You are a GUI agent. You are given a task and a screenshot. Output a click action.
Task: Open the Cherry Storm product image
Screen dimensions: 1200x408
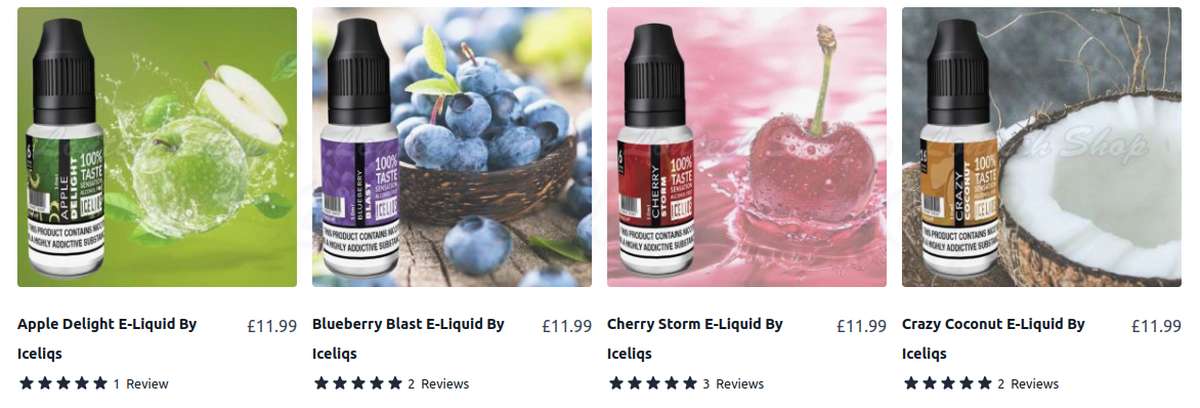point(747,147)
